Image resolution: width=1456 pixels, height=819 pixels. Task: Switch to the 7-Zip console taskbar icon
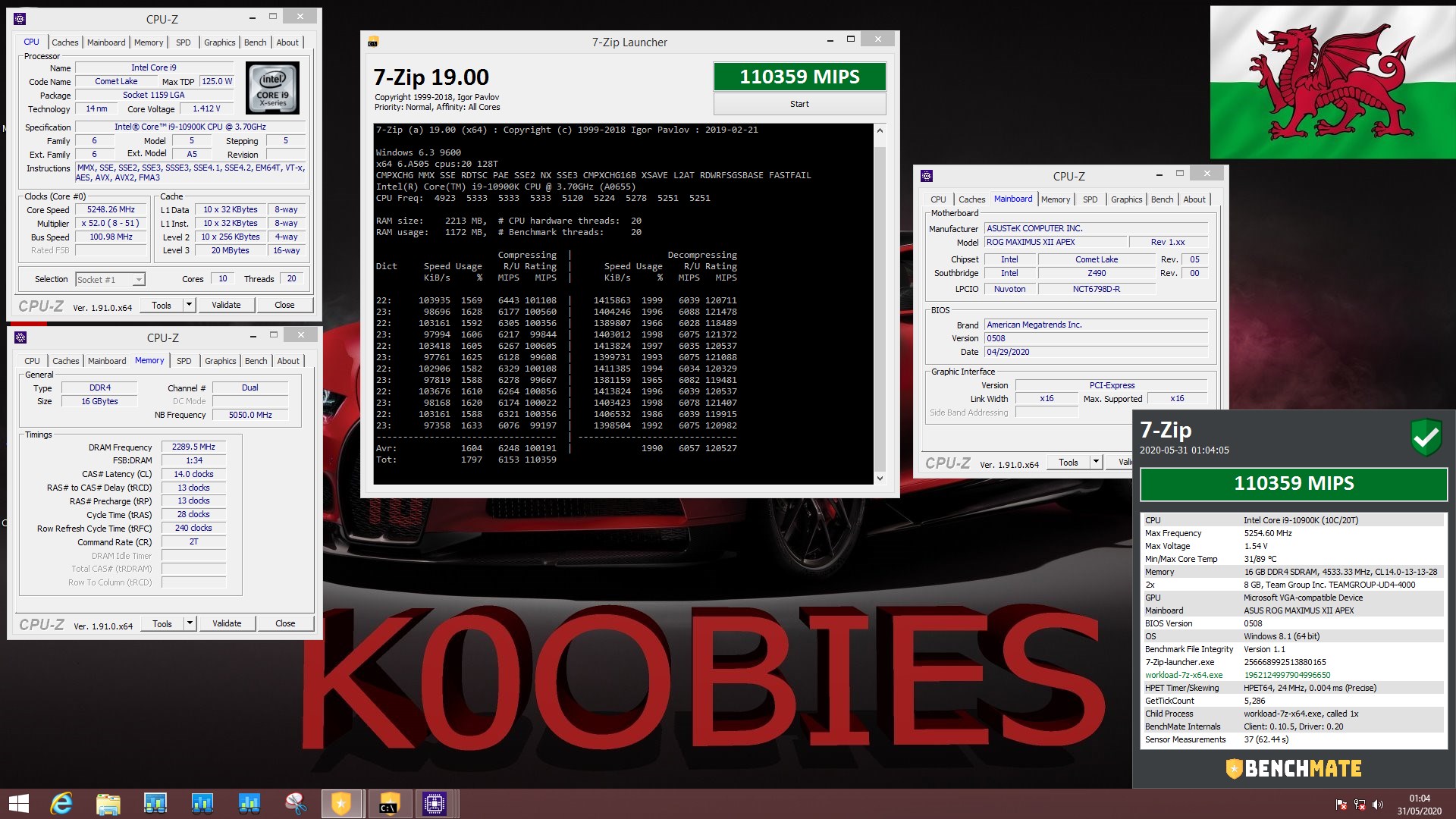(388, 804)
